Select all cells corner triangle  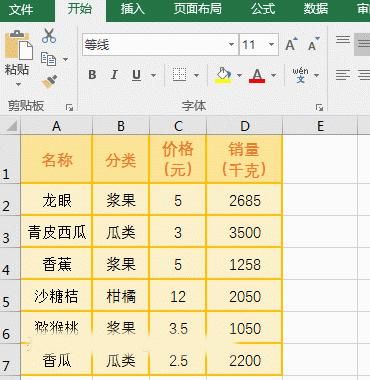[x=11, y=126]
